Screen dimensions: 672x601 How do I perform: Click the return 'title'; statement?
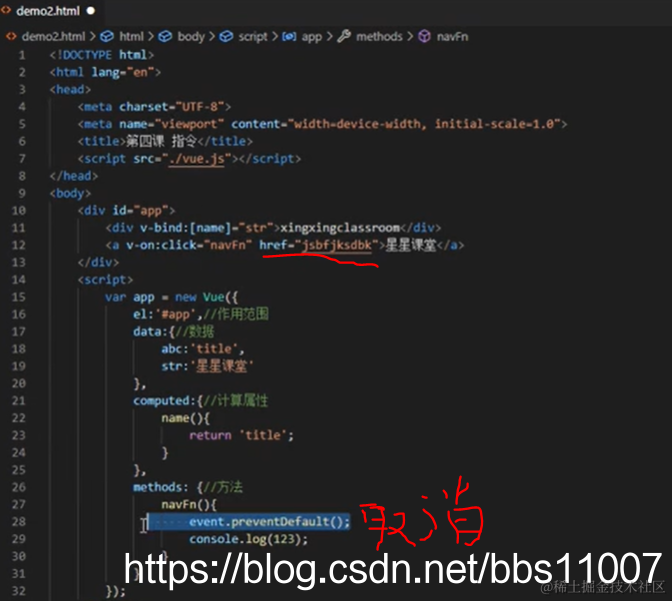pyautogui.click(x=242, y=436)
